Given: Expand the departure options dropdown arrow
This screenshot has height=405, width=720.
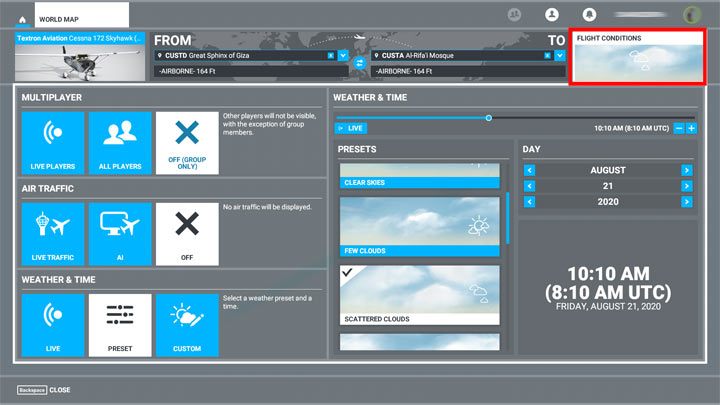Looking at the screenshot, I should [343, 55].
